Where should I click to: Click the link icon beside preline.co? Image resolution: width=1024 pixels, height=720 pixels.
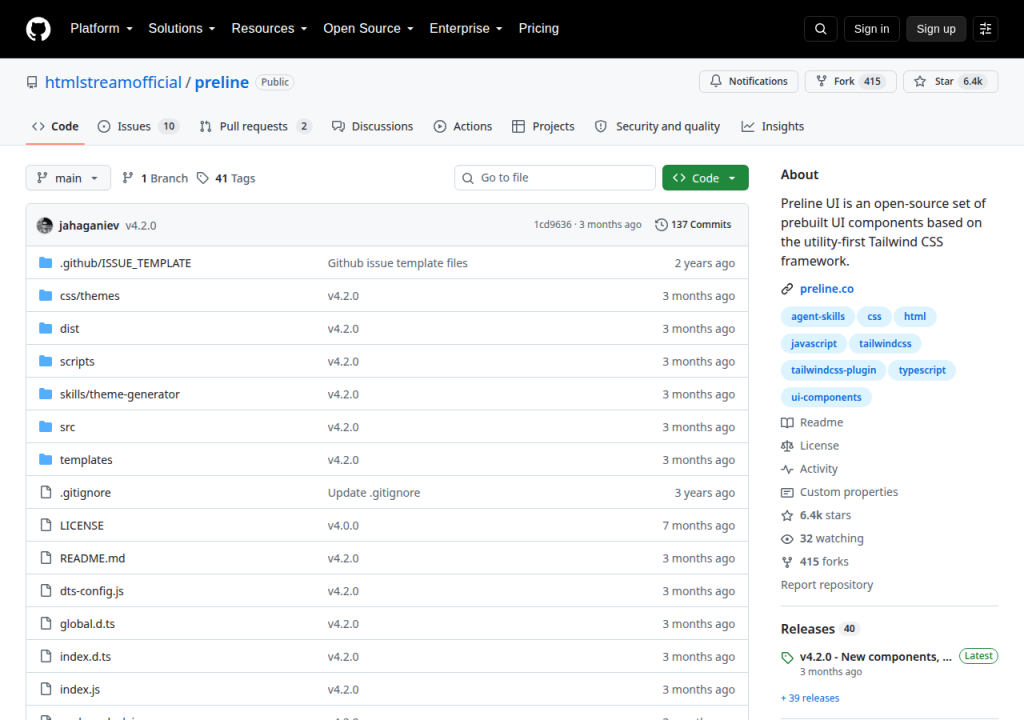[x=787, y=289]
